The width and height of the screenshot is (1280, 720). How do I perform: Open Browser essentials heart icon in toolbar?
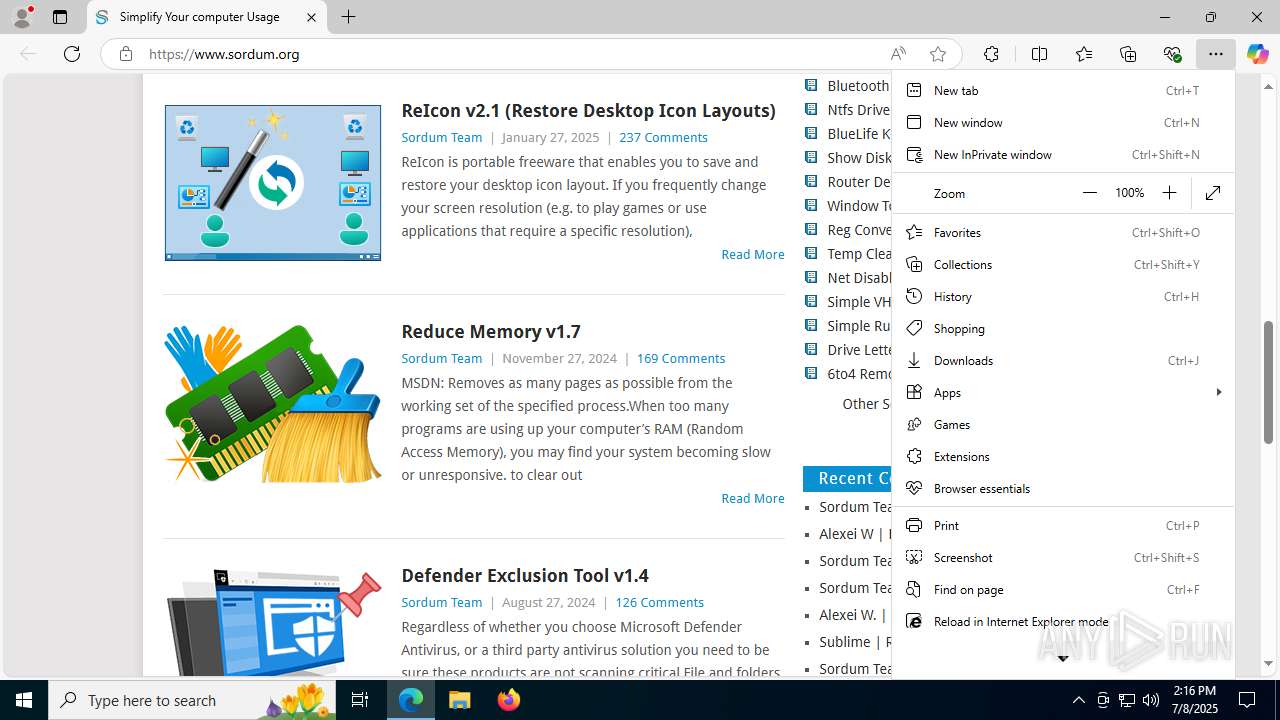coord(1172,54)
